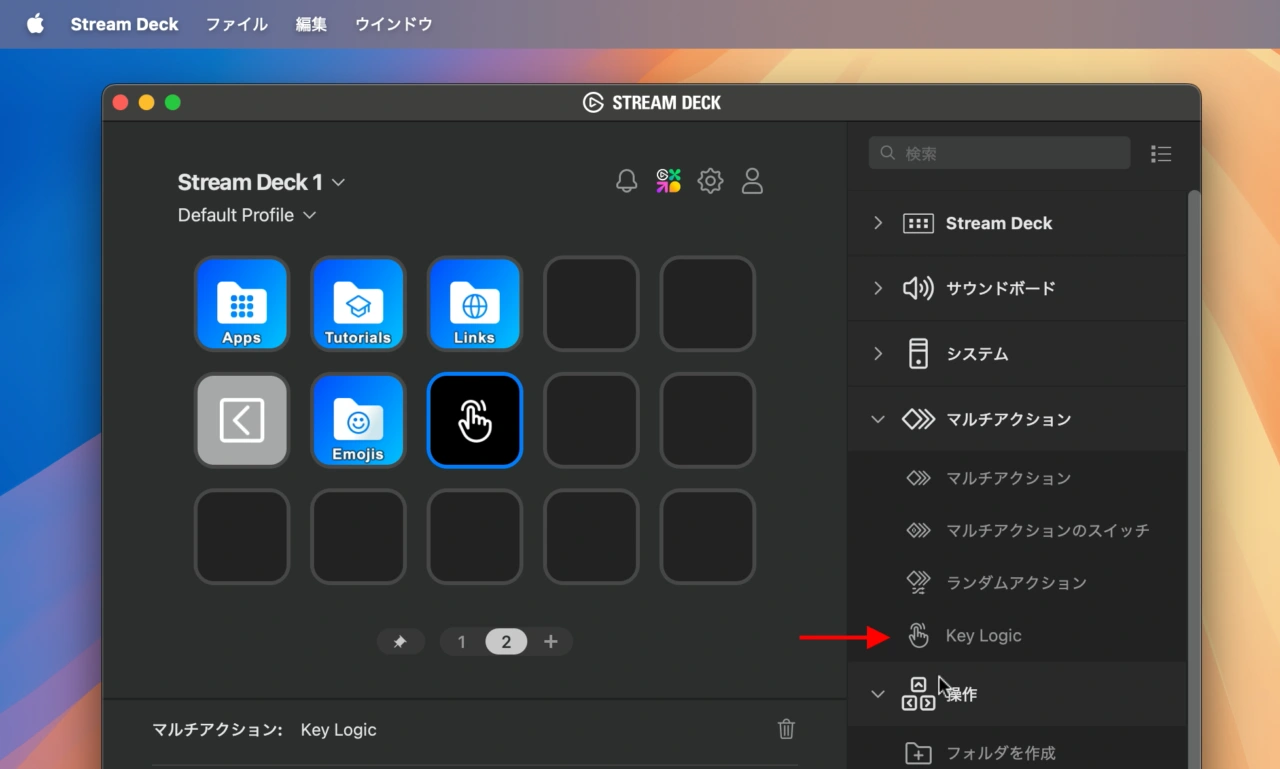Pin the current profile page
Viewport: 1280px width, 769px height.
(x=401, y=641)
